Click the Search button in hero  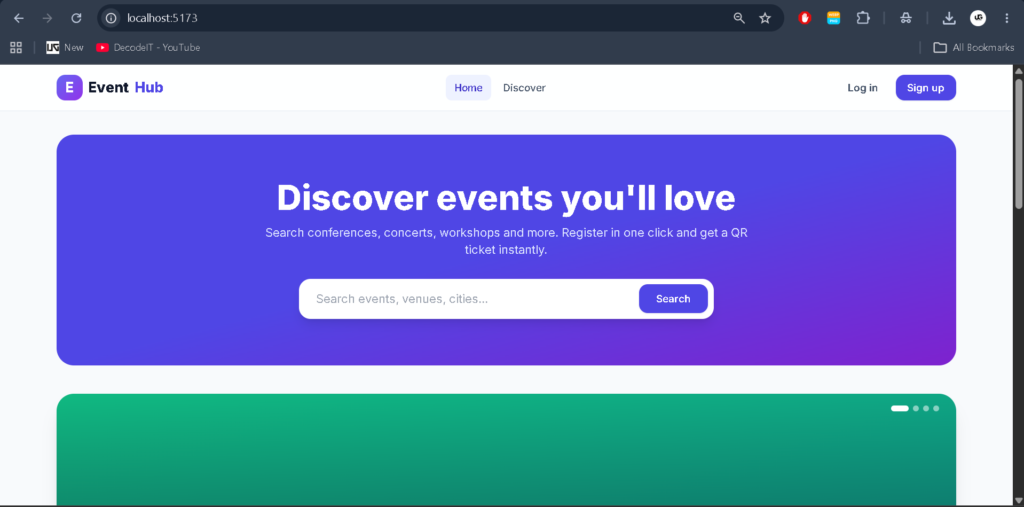[x=673, y=299]
